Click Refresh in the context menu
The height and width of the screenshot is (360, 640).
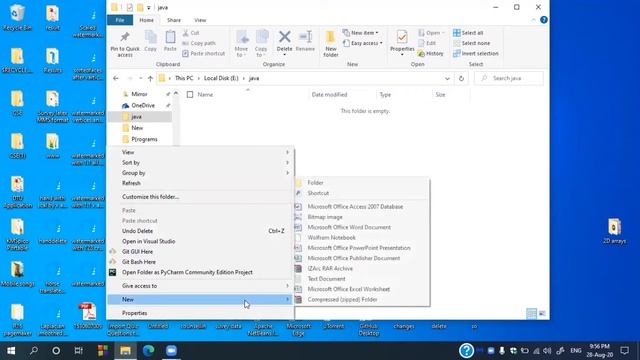point(200,183)
